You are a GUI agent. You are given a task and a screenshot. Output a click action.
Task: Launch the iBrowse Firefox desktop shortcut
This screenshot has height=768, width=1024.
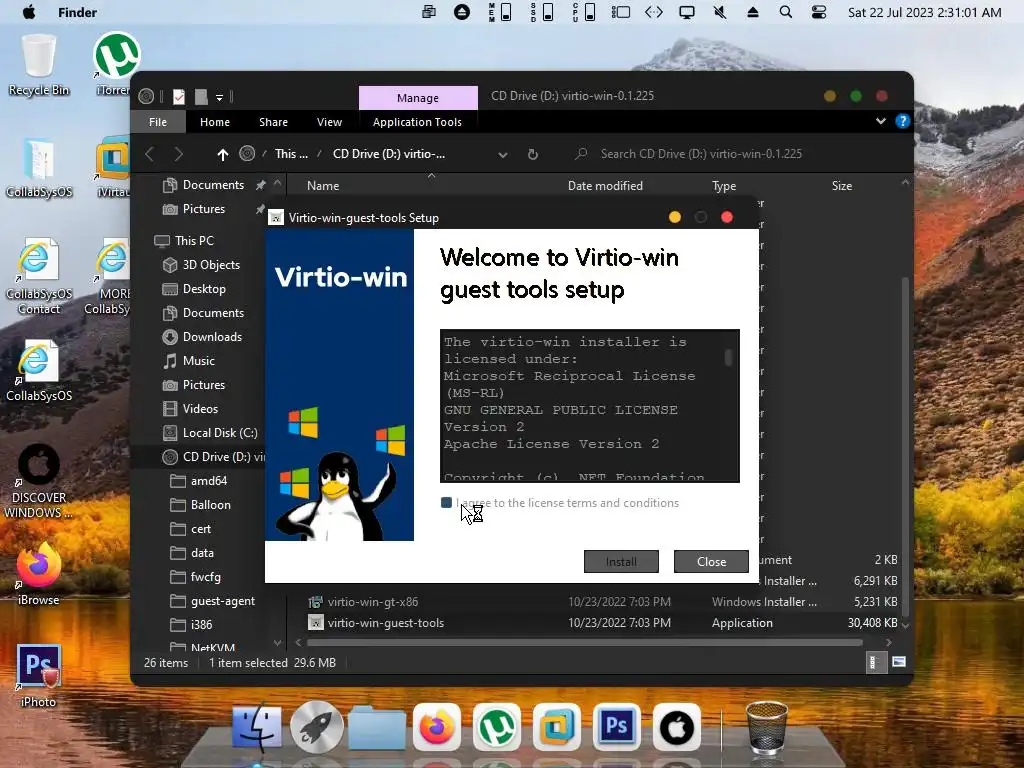click(39, 575)
